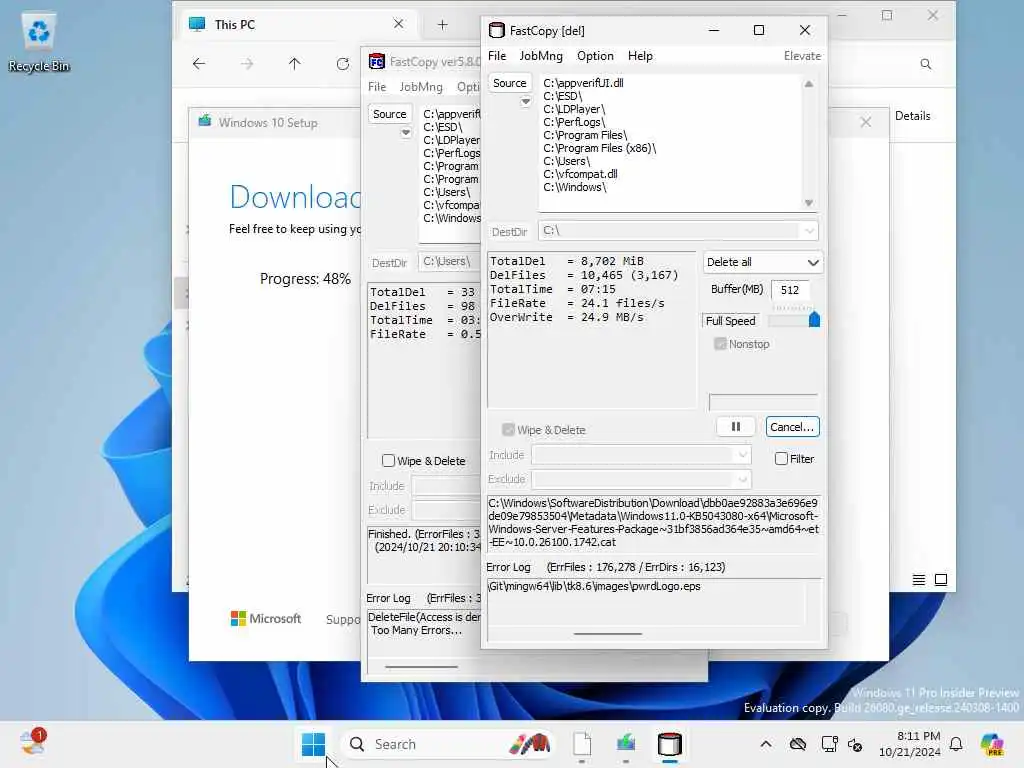Click Source button in FastCopy ver5.8 window
The image size is (1024, 768).
pyautogui.click(x=390, y=114)
